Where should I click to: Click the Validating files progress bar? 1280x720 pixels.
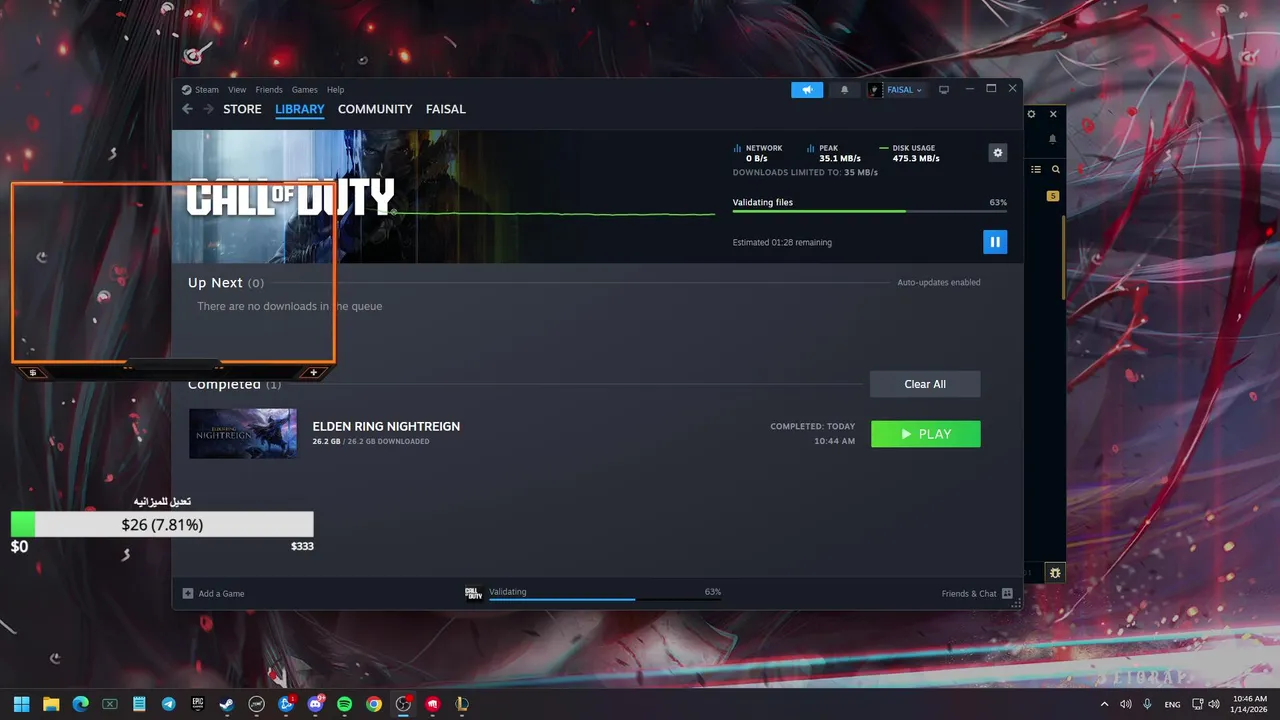click(x=869, y=211)
